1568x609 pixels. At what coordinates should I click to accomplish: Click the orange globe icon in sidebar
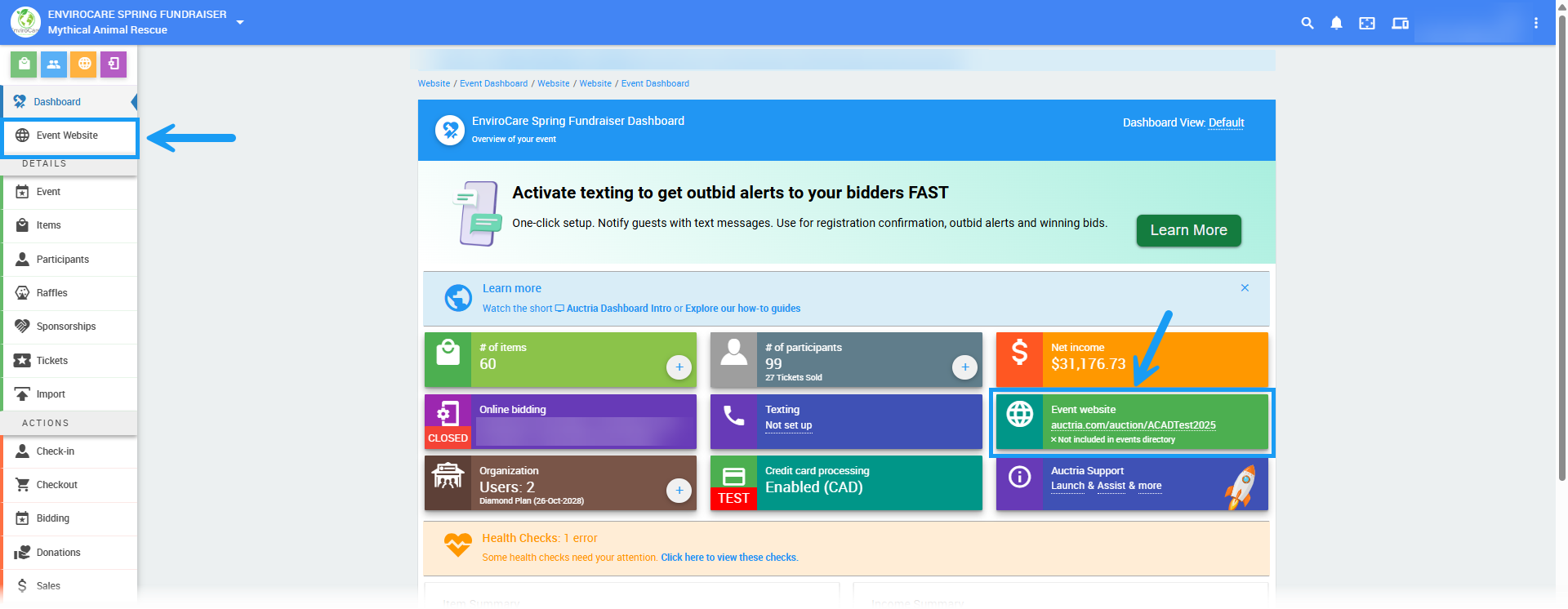83,64
